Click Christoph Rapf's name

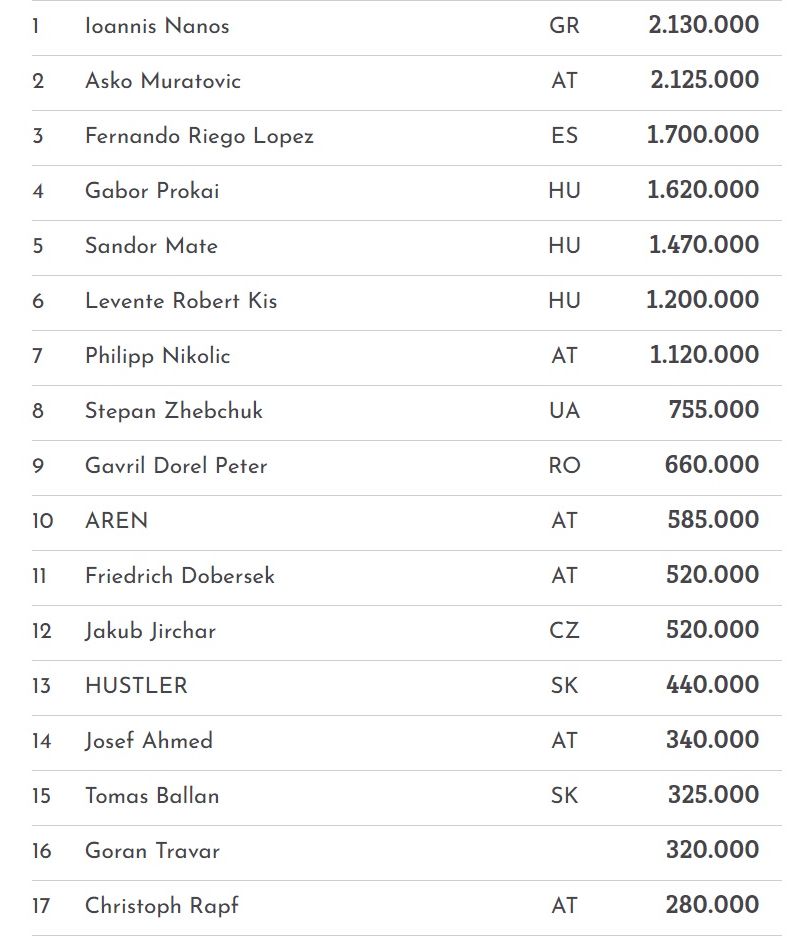(x=162, y=906)
